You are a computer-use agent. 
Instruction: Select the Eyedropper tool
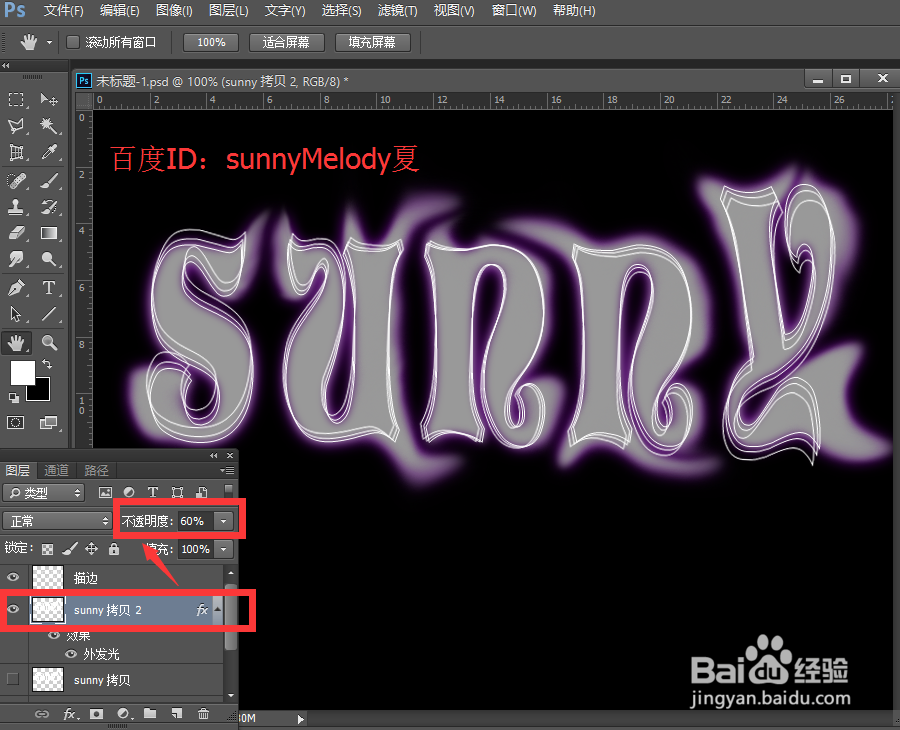(x=49, y=152)
